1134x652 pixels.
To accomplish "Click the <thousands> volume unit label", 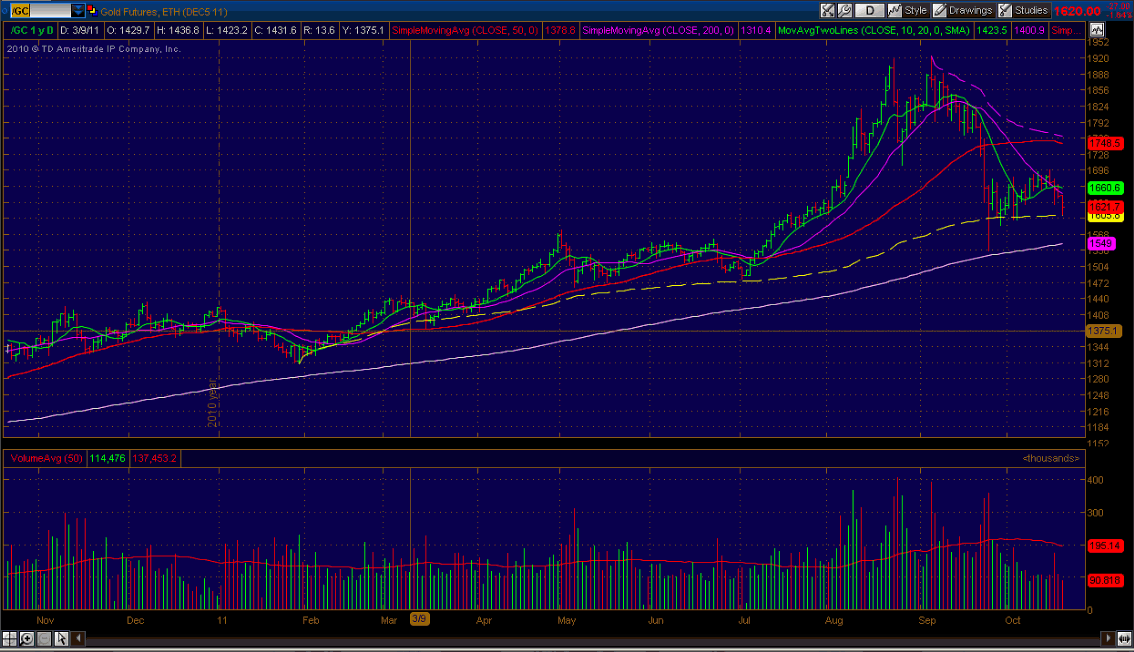I will point(1051,458).
